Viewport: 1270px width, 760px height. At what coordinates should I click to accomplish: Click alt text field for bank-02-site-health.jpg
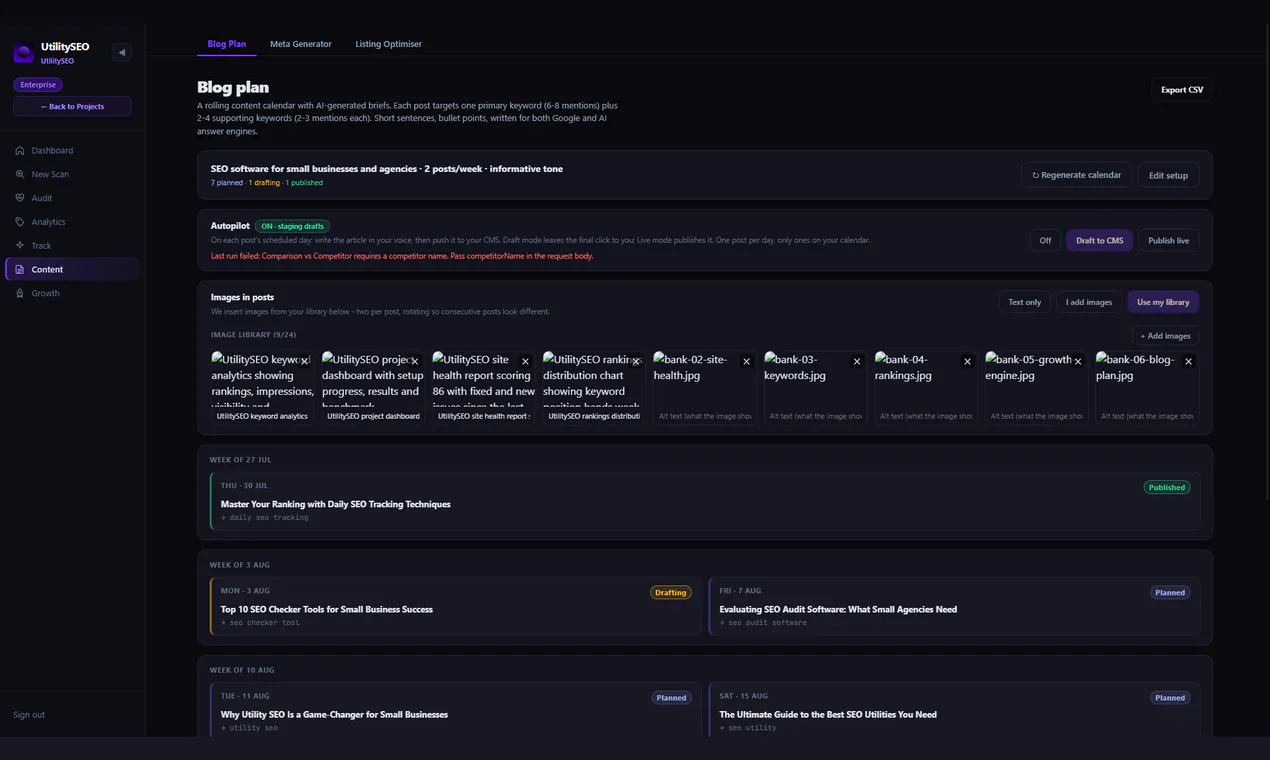point(705,416)
